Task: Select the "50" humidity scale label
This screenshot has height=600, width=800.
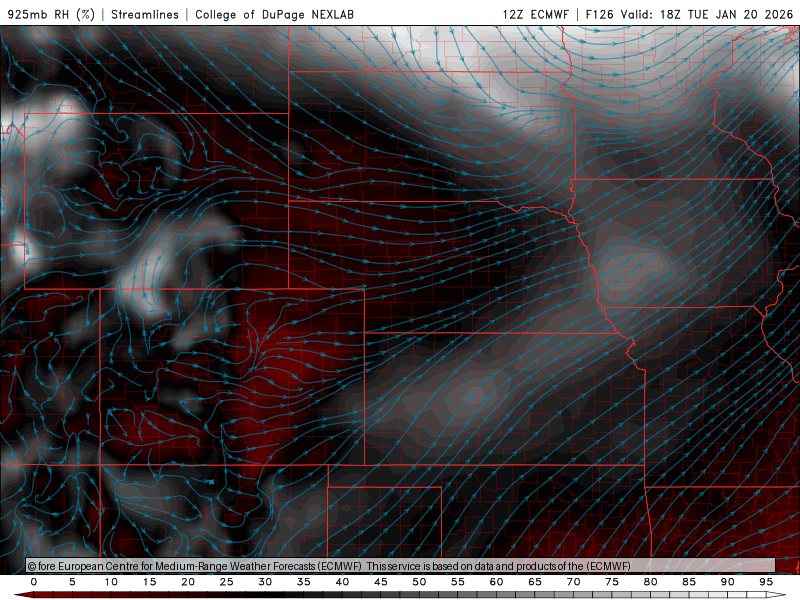Action: tap(419, 582)
